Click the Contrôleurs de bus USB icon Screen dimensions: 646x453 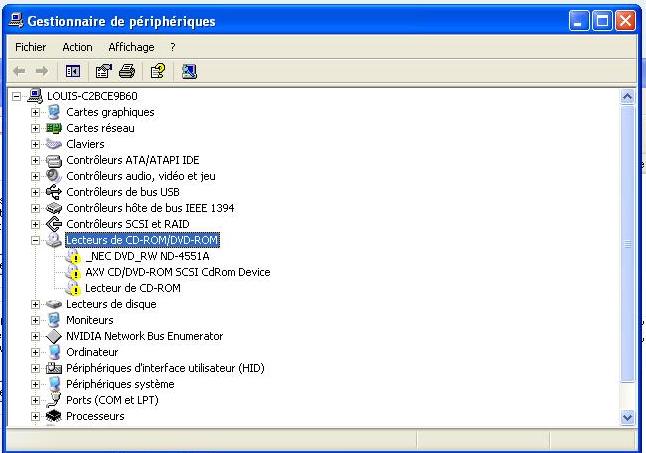coord(54,192)
